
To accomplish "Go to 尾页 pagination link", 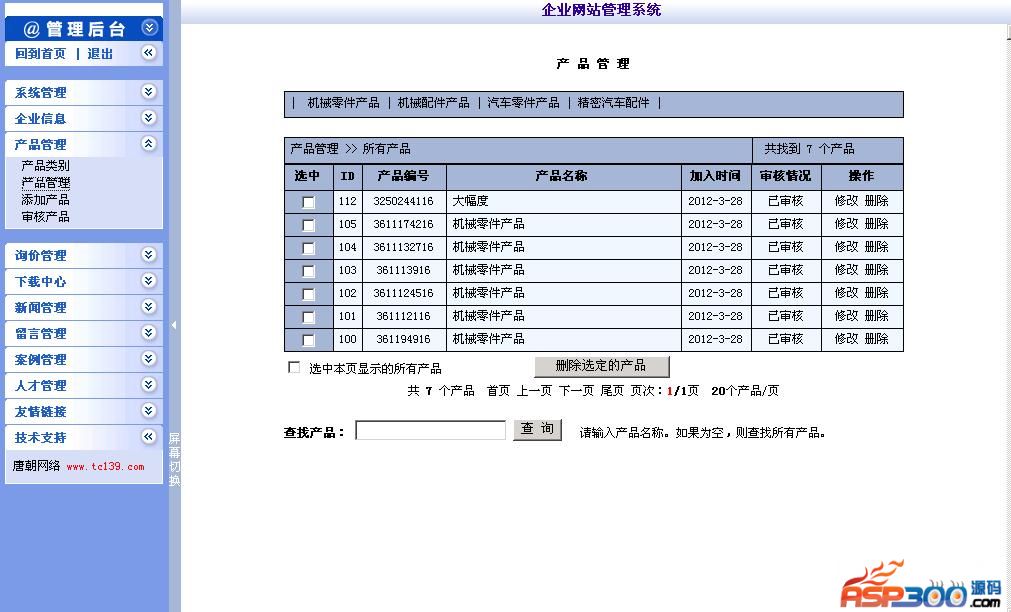I will tap(612, 391).
